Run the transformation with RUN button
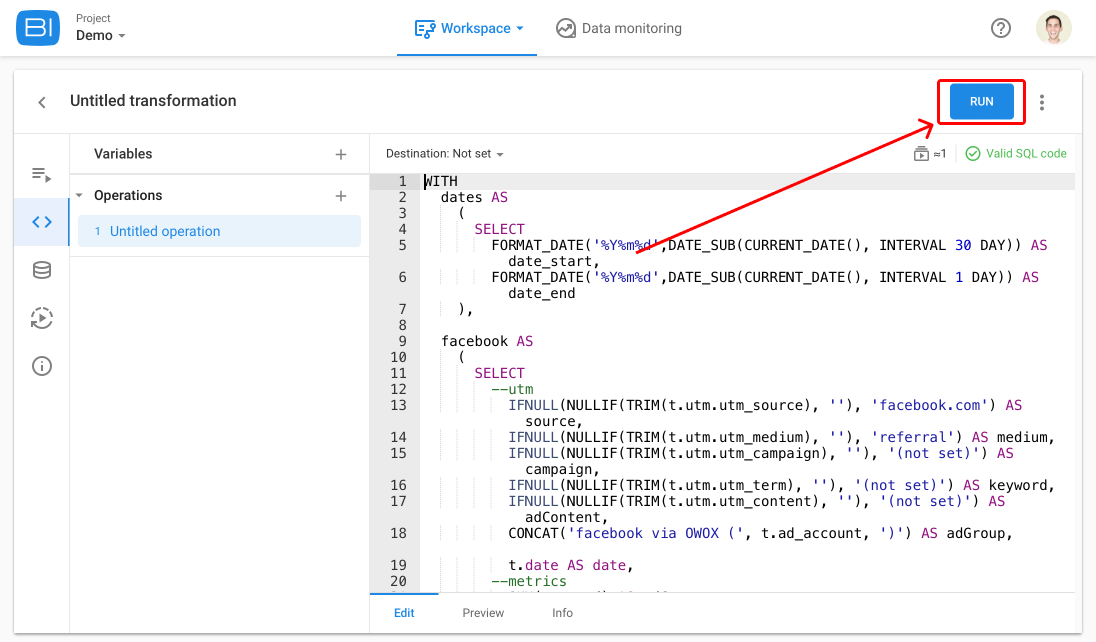This screenshot has height=642, width=1096. click(x=981, y=101)
